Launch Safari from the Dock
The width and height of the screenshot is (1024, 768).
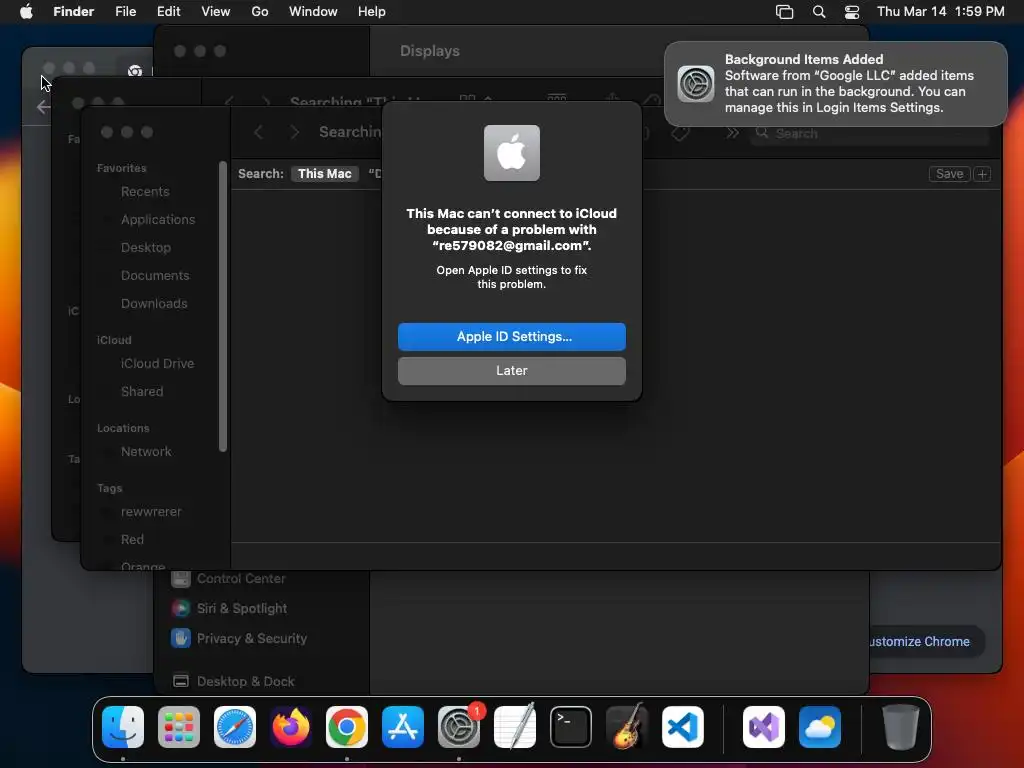click(234, 727)
